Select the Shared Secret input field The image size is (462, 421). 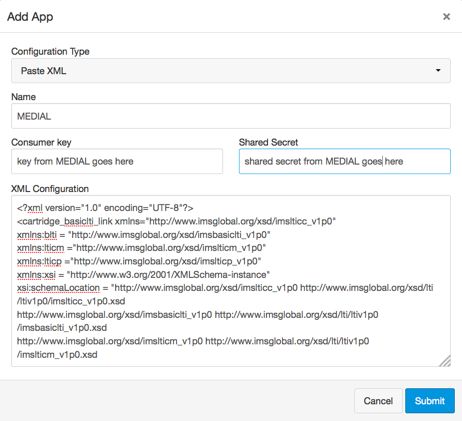click(345, 161)
